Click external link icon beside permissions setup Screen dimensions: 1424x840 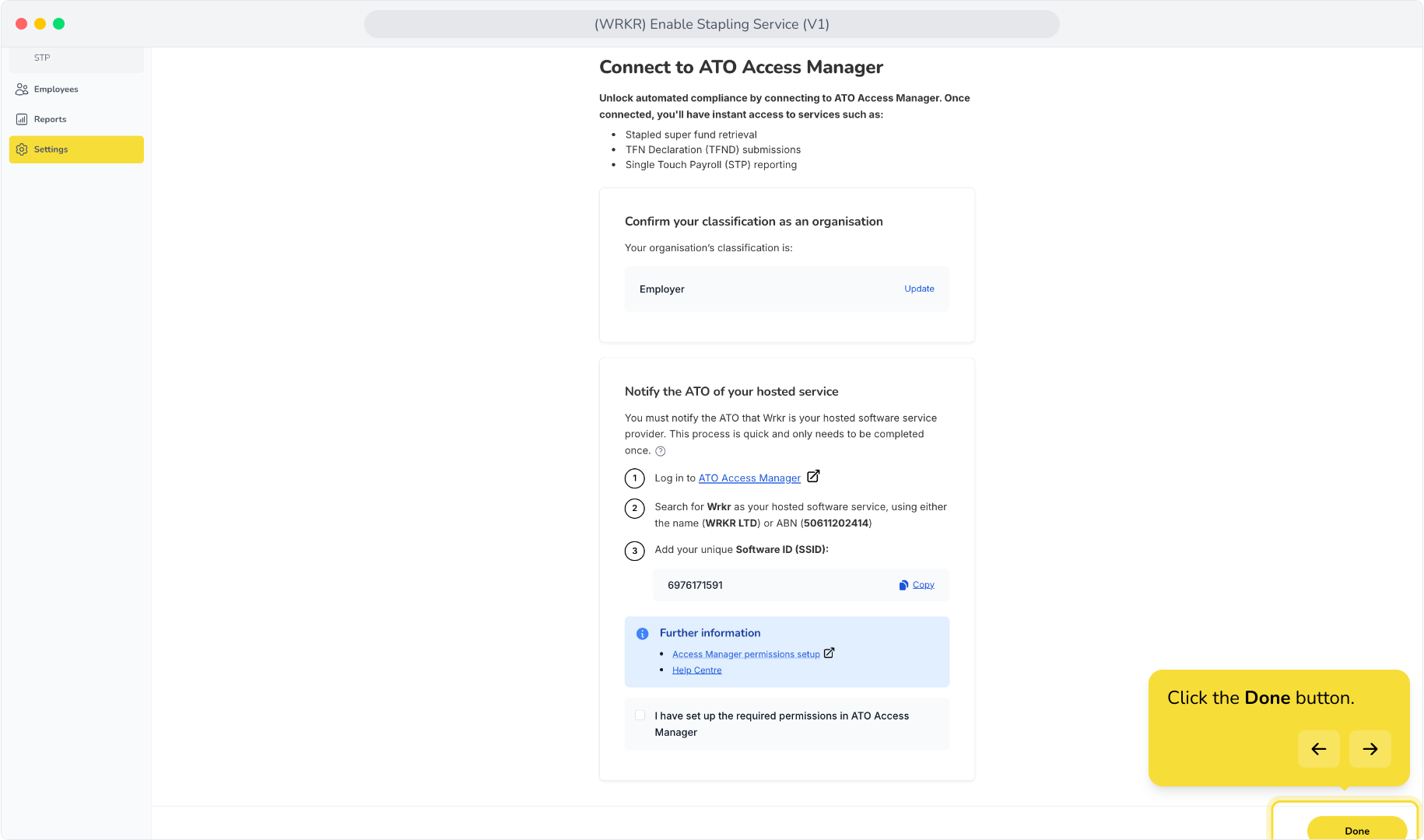tap(829, 653)
